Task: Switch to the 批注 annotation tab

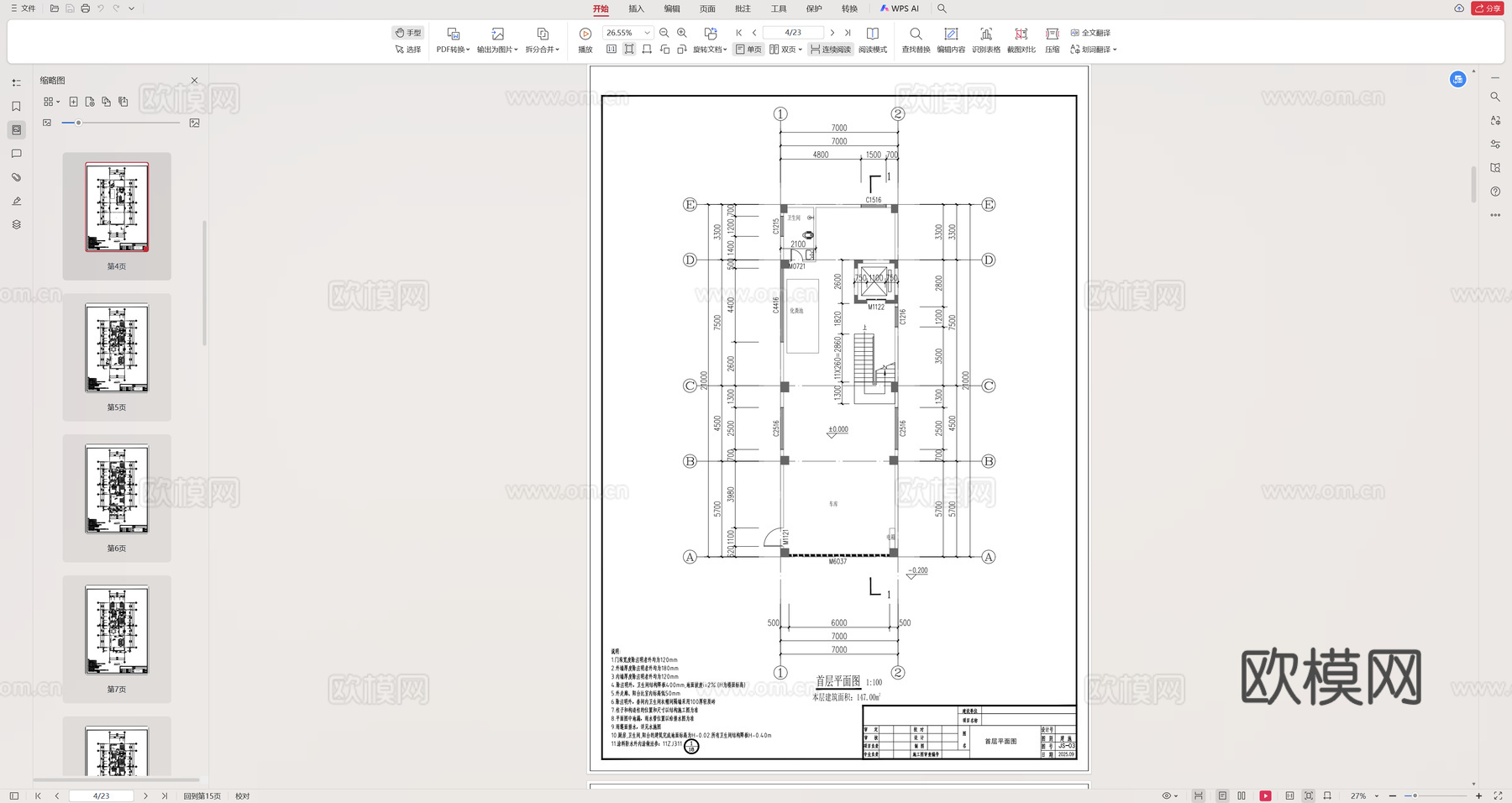Action: [x=742, y=8]
